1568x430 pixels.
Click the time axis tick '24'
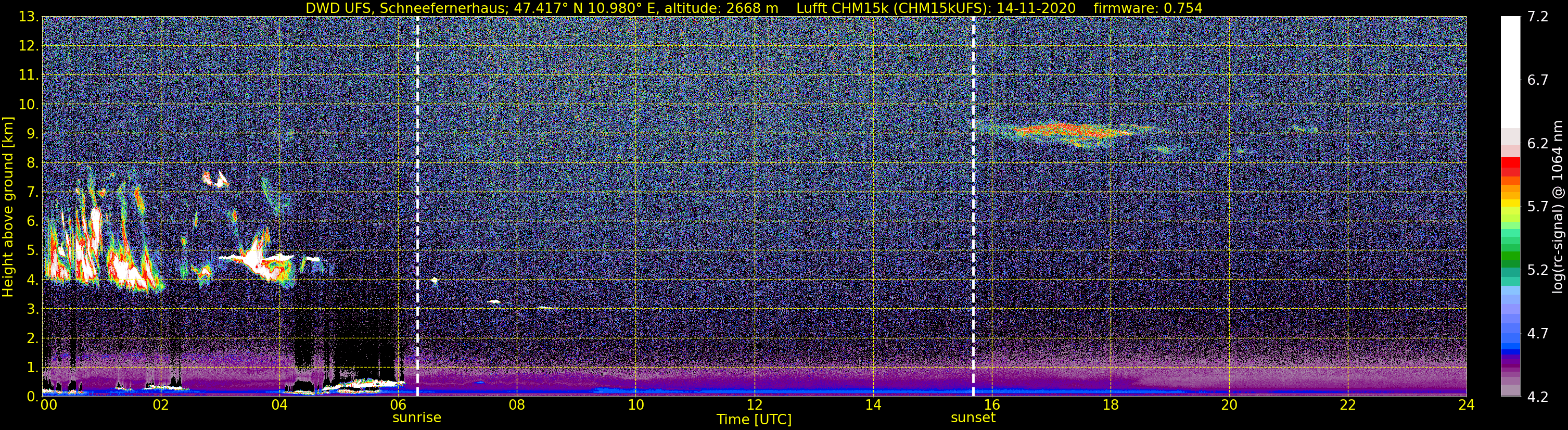pos(1467,405)
